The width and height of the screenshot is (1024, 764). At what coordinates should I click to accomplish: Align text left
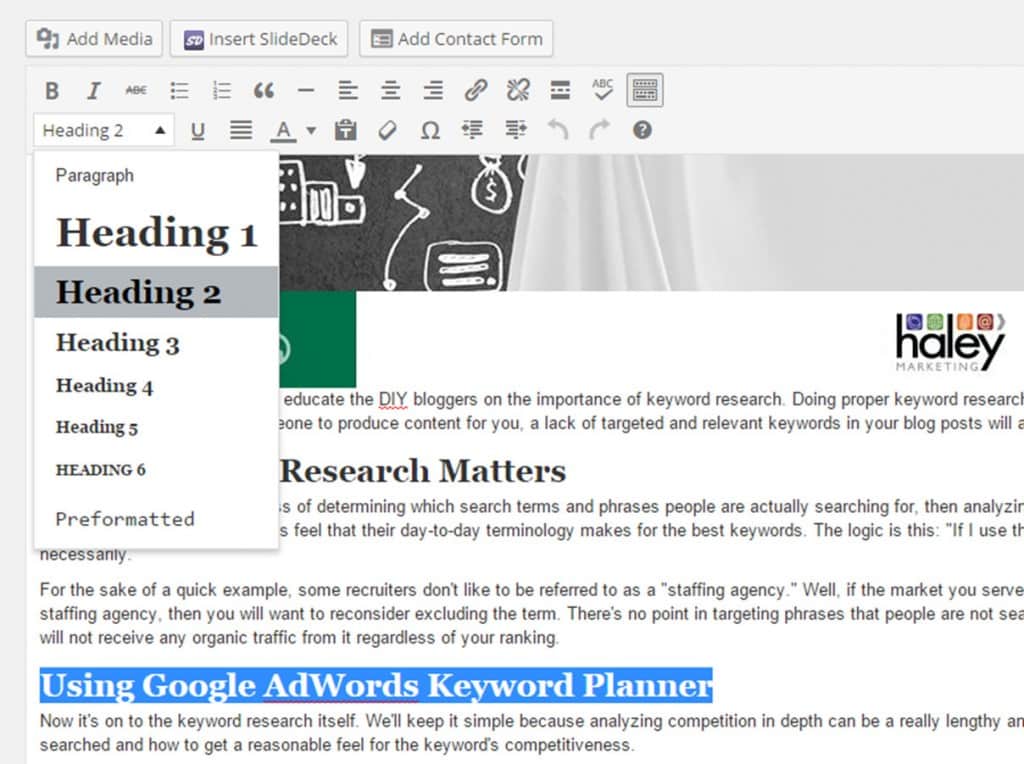pos(348,90)
